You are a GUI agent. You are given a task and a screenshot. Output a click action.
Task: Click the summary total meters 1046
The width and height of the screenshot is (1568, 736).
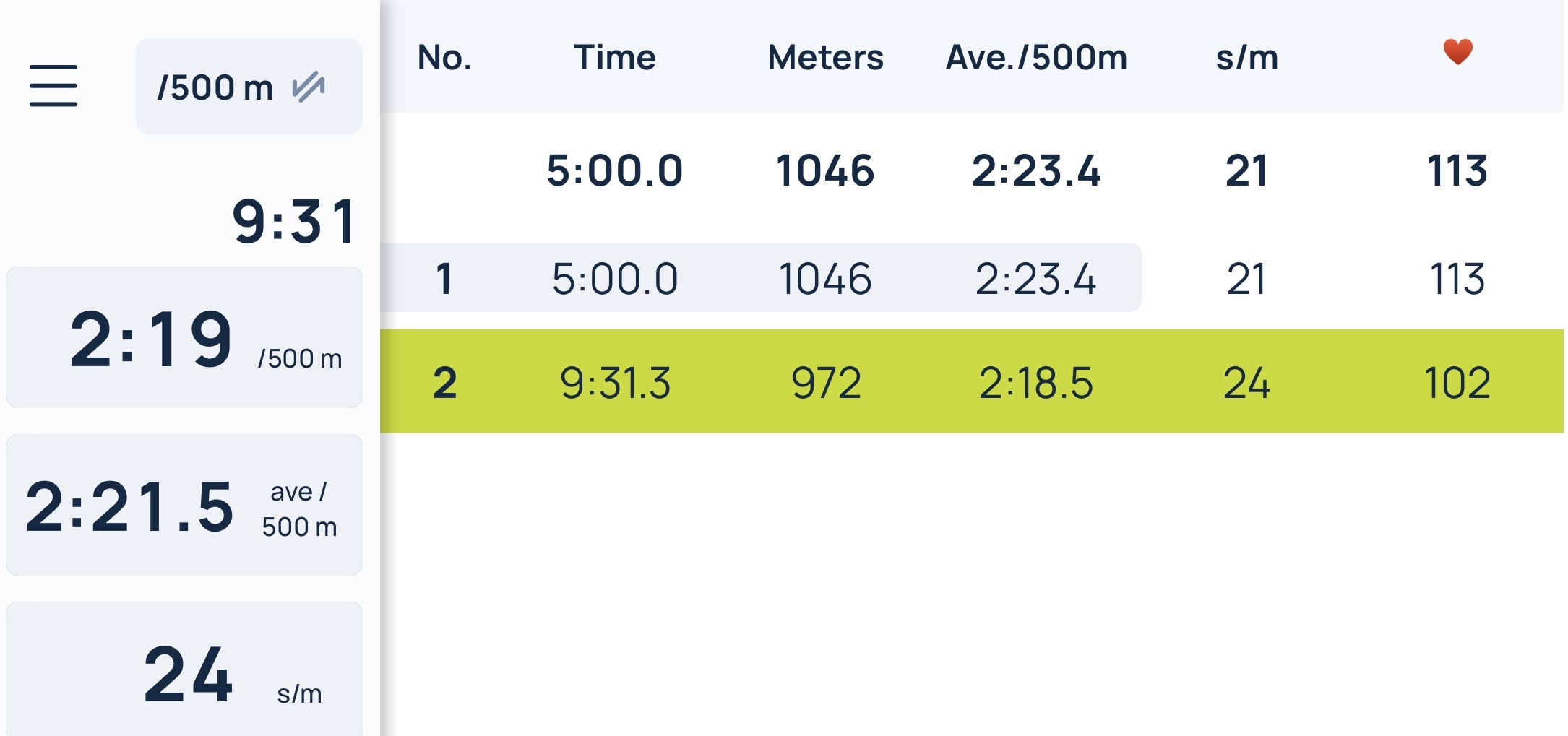825,171
